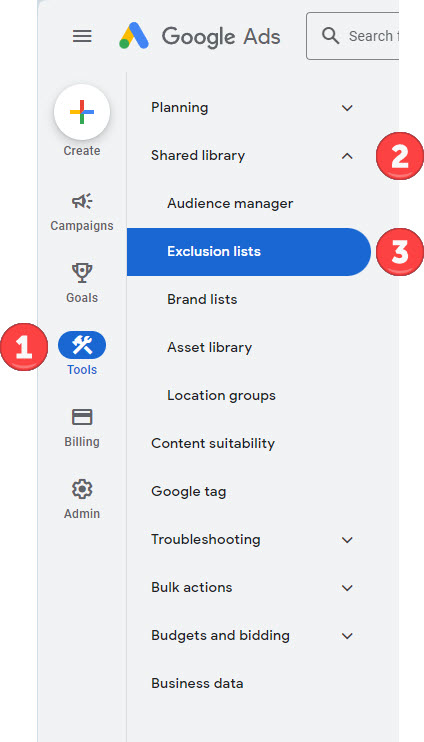Collapse the Shared library chevron
The image size is (424, 742).
coord(347,156)
